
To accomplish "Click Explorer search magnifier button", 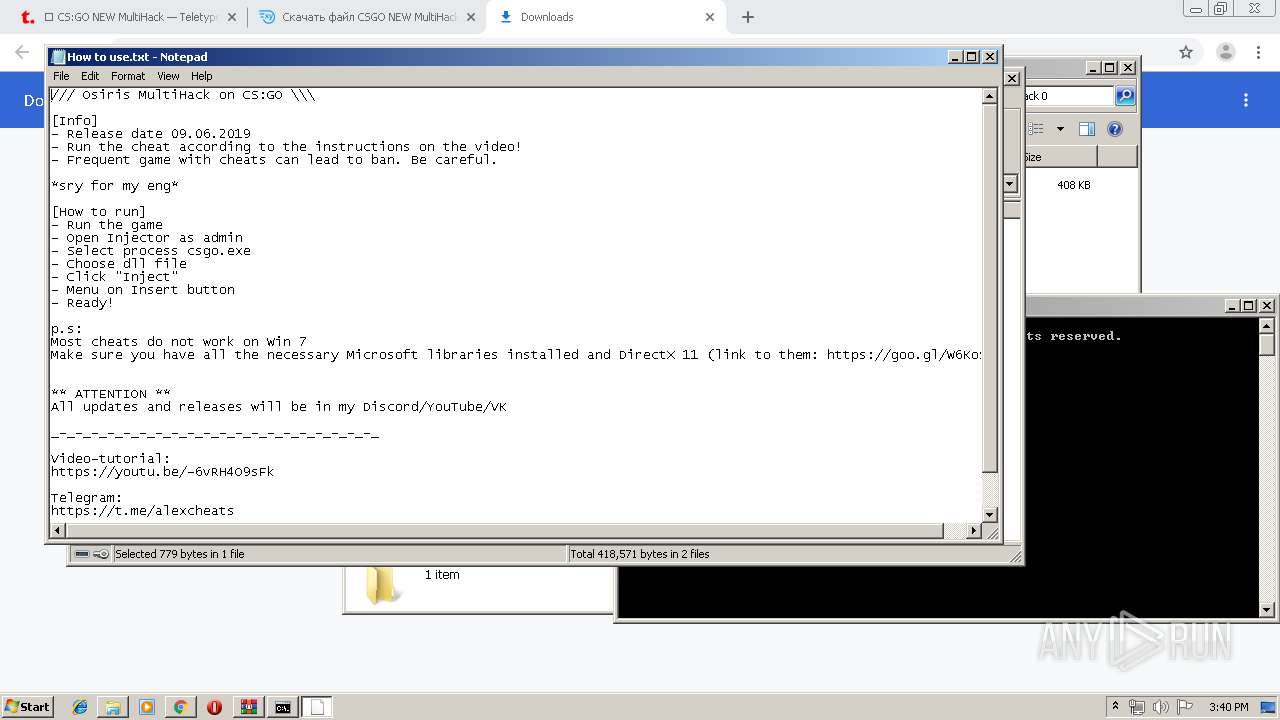I will coord(1125,96).
